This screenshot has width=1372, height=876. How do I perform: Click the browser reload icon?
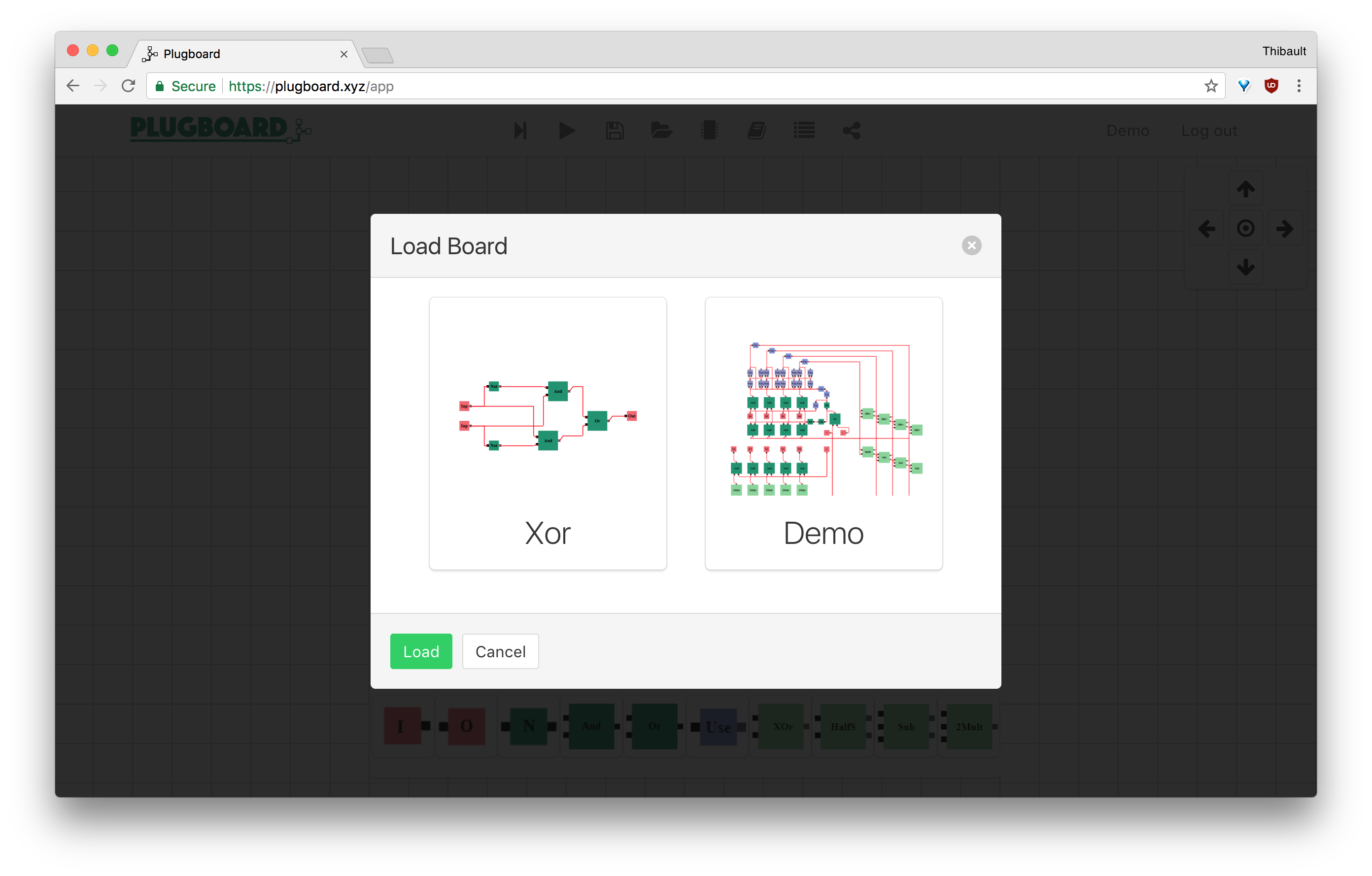point(129,86)
